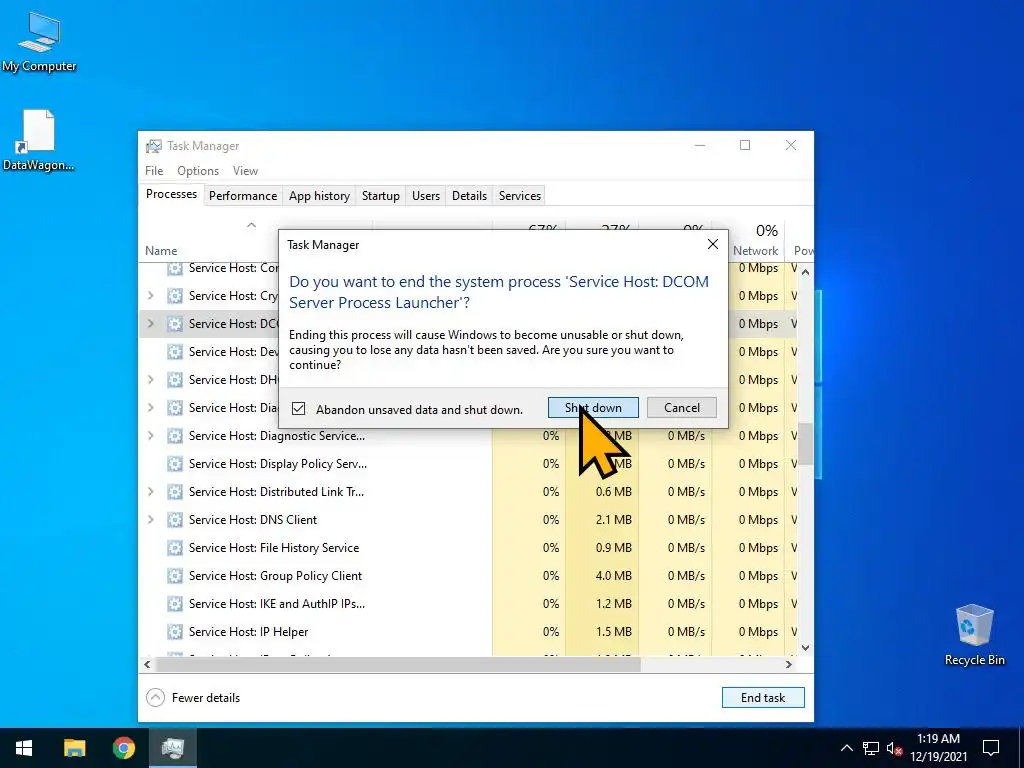
Task: Open the DataWagon desktop shortcut
Action: coord(39,140)
